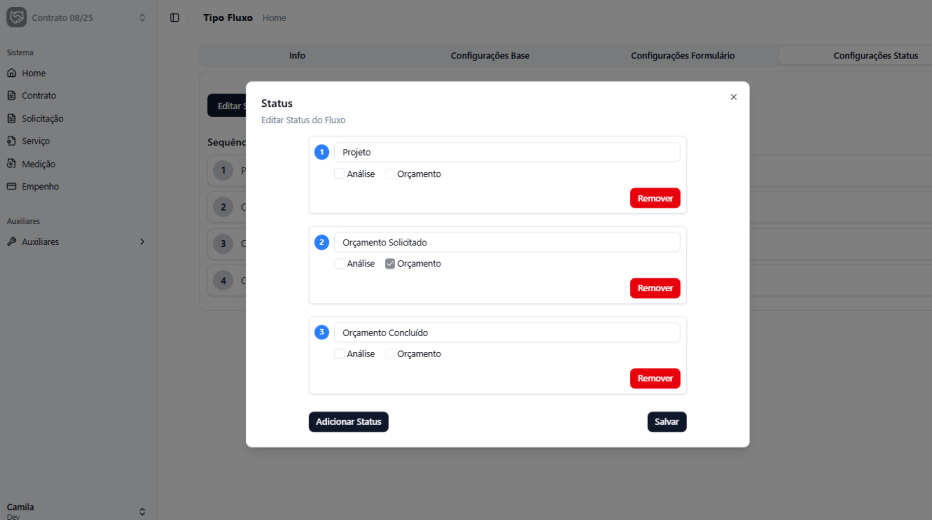
Task: Close the Status dialog
Action: [x=733, y=97]
